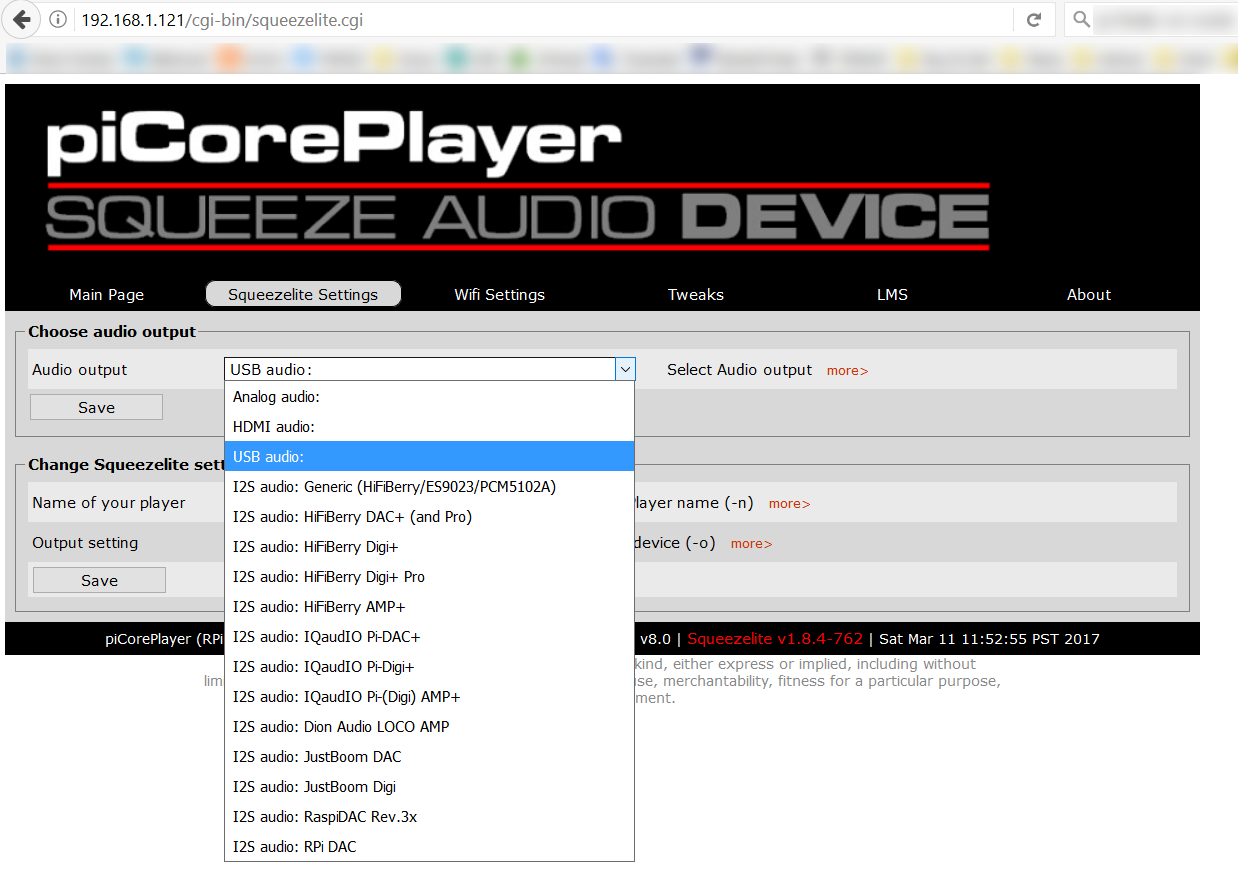
Task: Save the Squeezelite settings section
Action: 99,580
